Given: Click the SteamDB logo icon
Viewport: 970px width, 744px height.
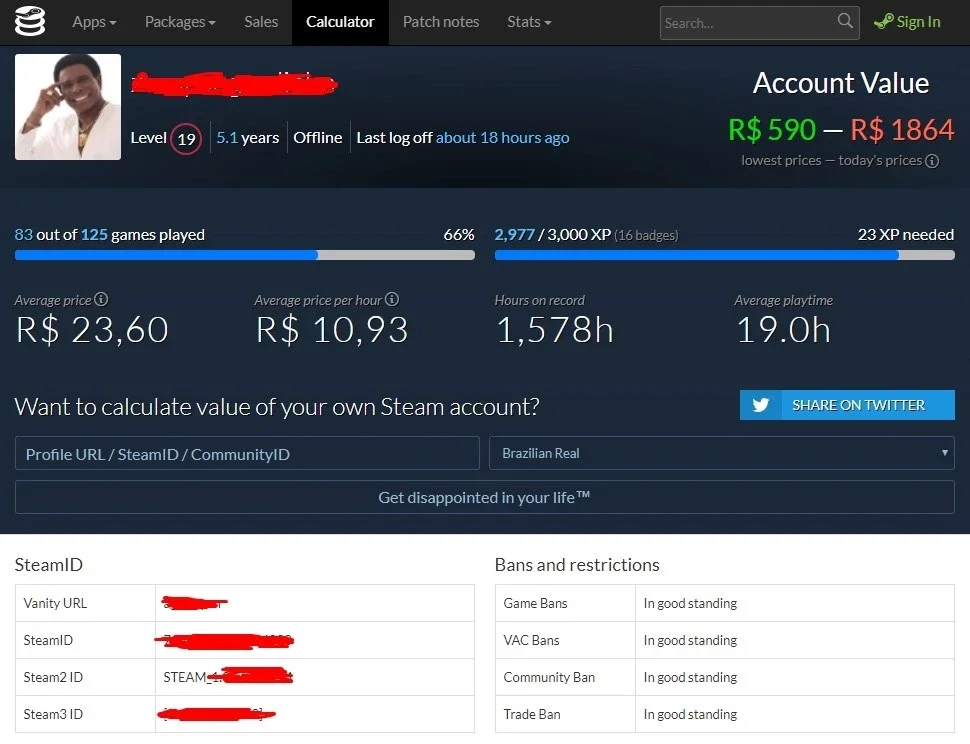Looking at the screenshot, I should click(x=30, y=22).
